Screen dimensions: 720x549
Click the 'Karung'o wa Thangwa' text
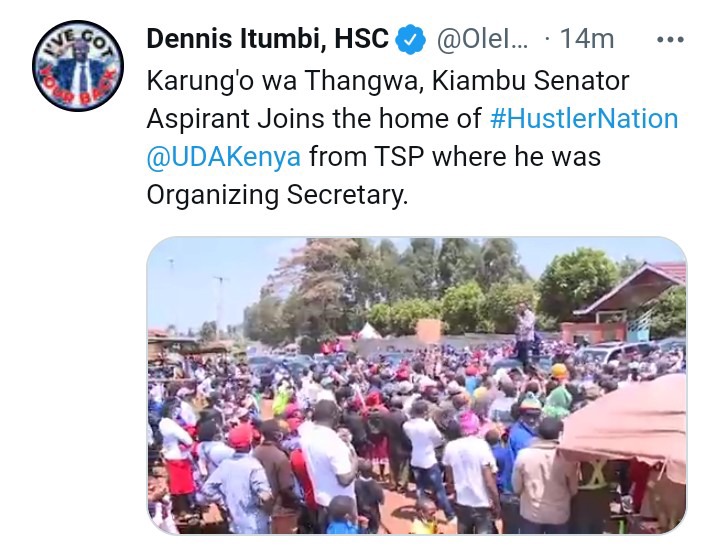tap(285, 81)
